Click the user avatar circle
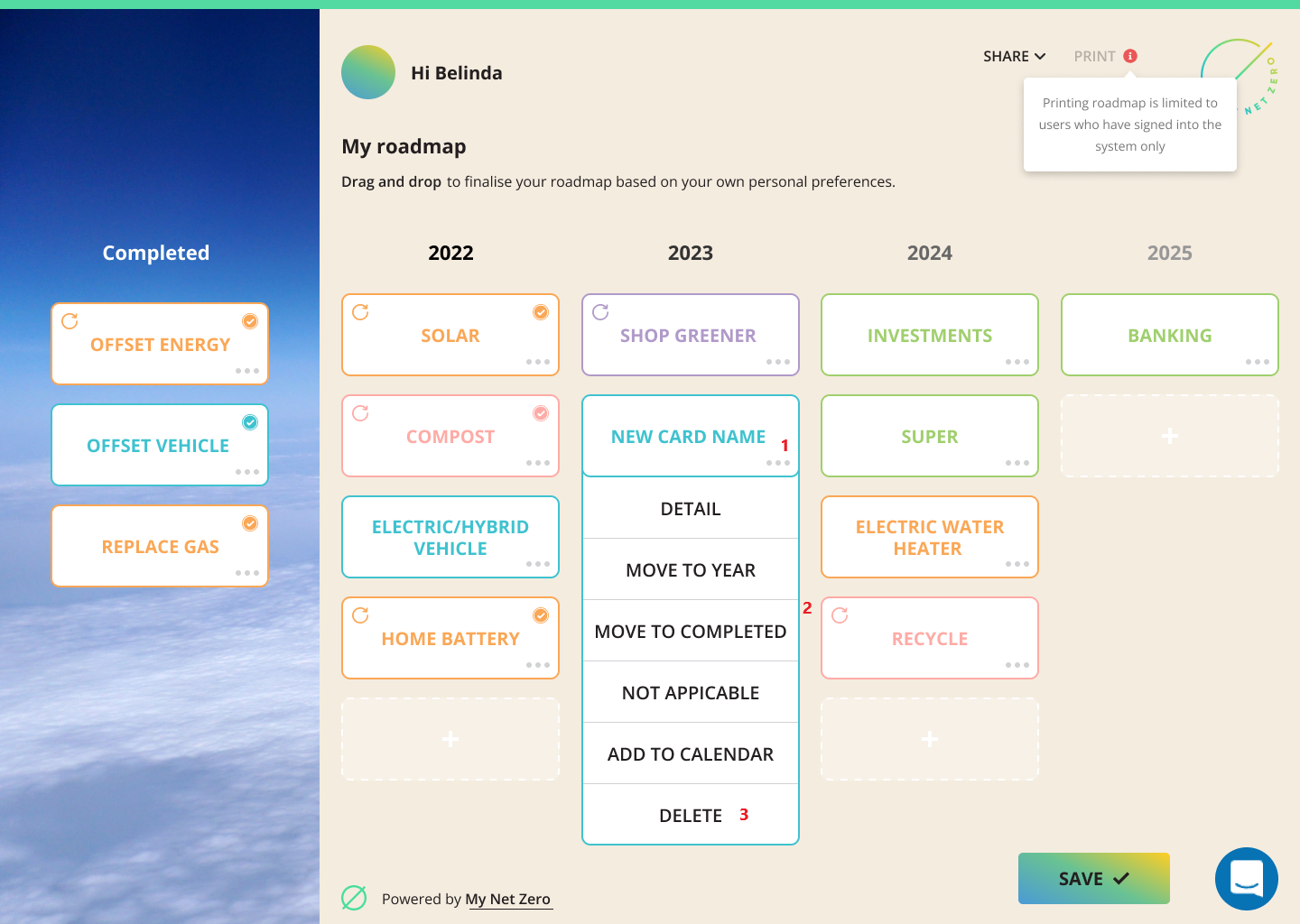The image size is (1300, 924). [368, 72]
